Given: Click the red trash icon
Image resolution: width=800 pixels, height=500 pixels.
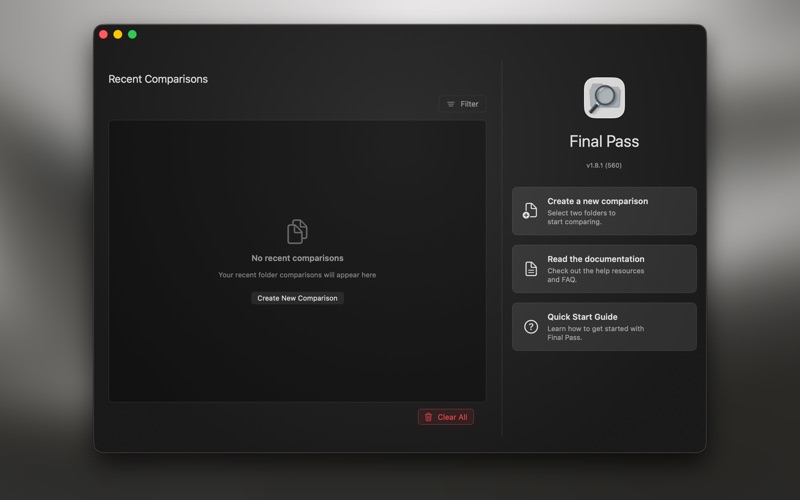Looking at the screenshot, I should (x=428, y=417).
